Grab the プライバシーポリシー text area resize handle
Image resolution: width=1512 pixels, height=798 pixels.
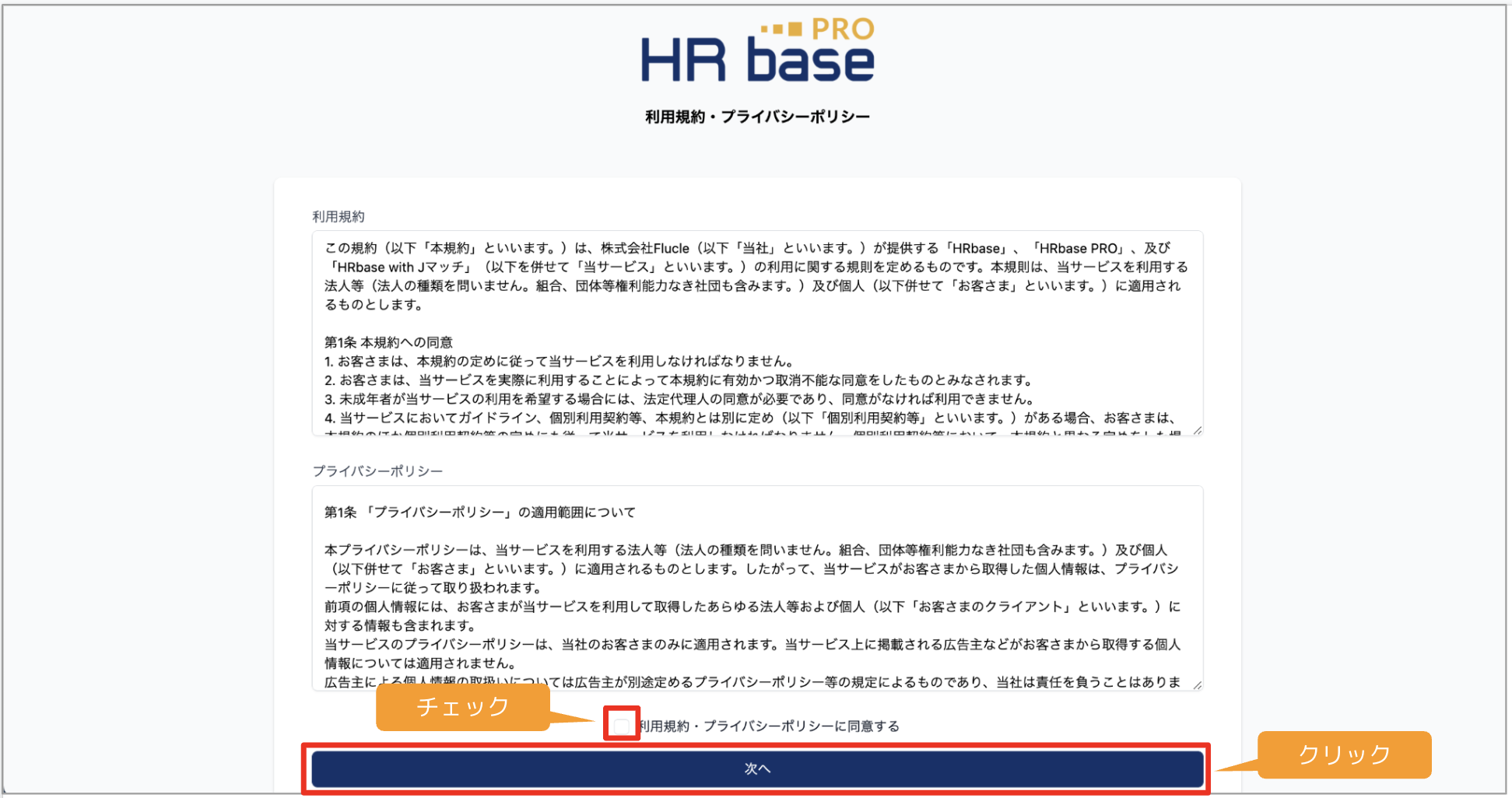1197,685
